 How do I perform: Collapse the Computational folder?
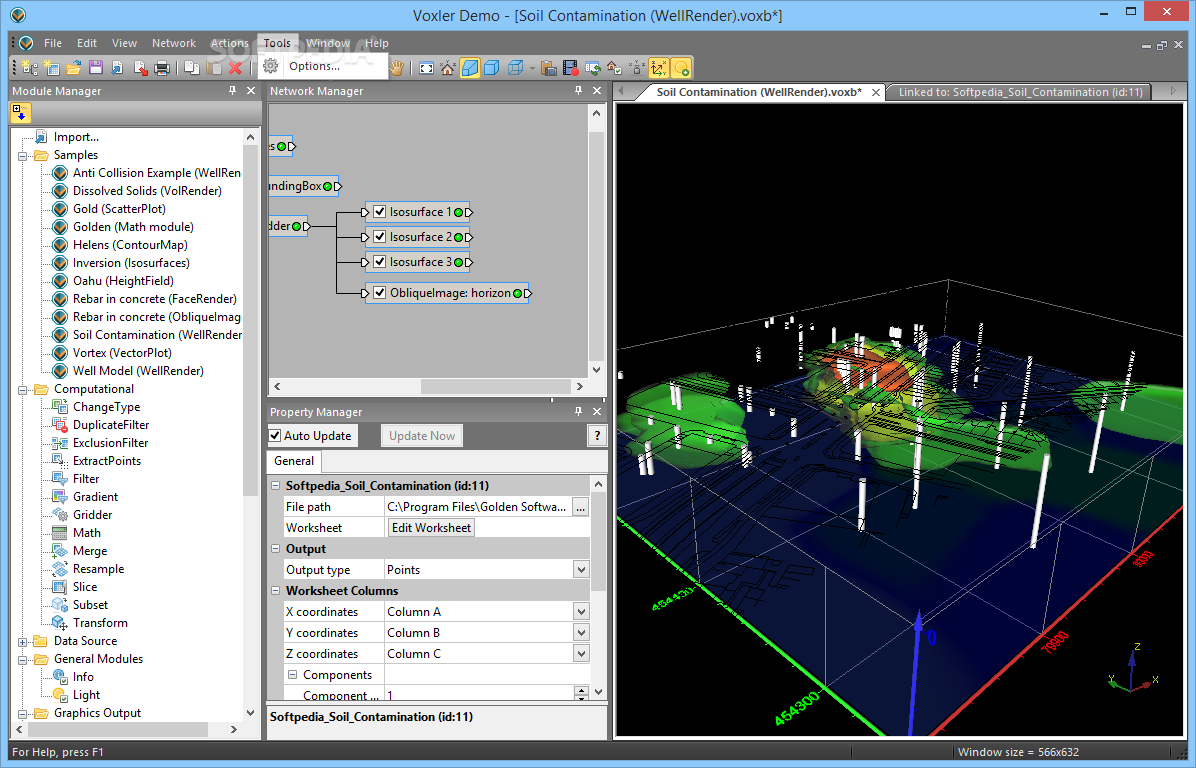click(22, 390)
